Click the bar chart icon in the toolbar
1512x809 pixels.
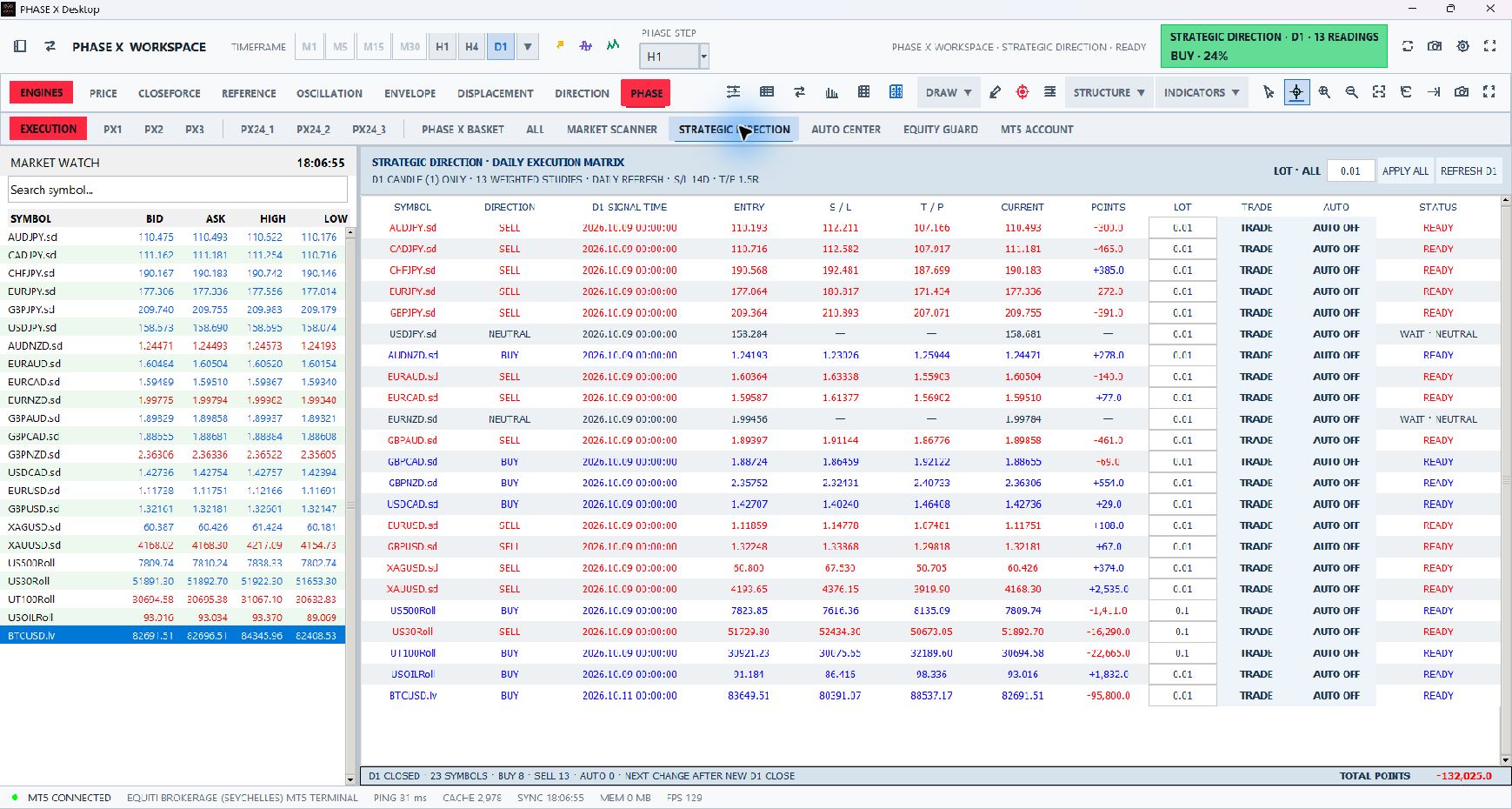[x=832, y=92]
